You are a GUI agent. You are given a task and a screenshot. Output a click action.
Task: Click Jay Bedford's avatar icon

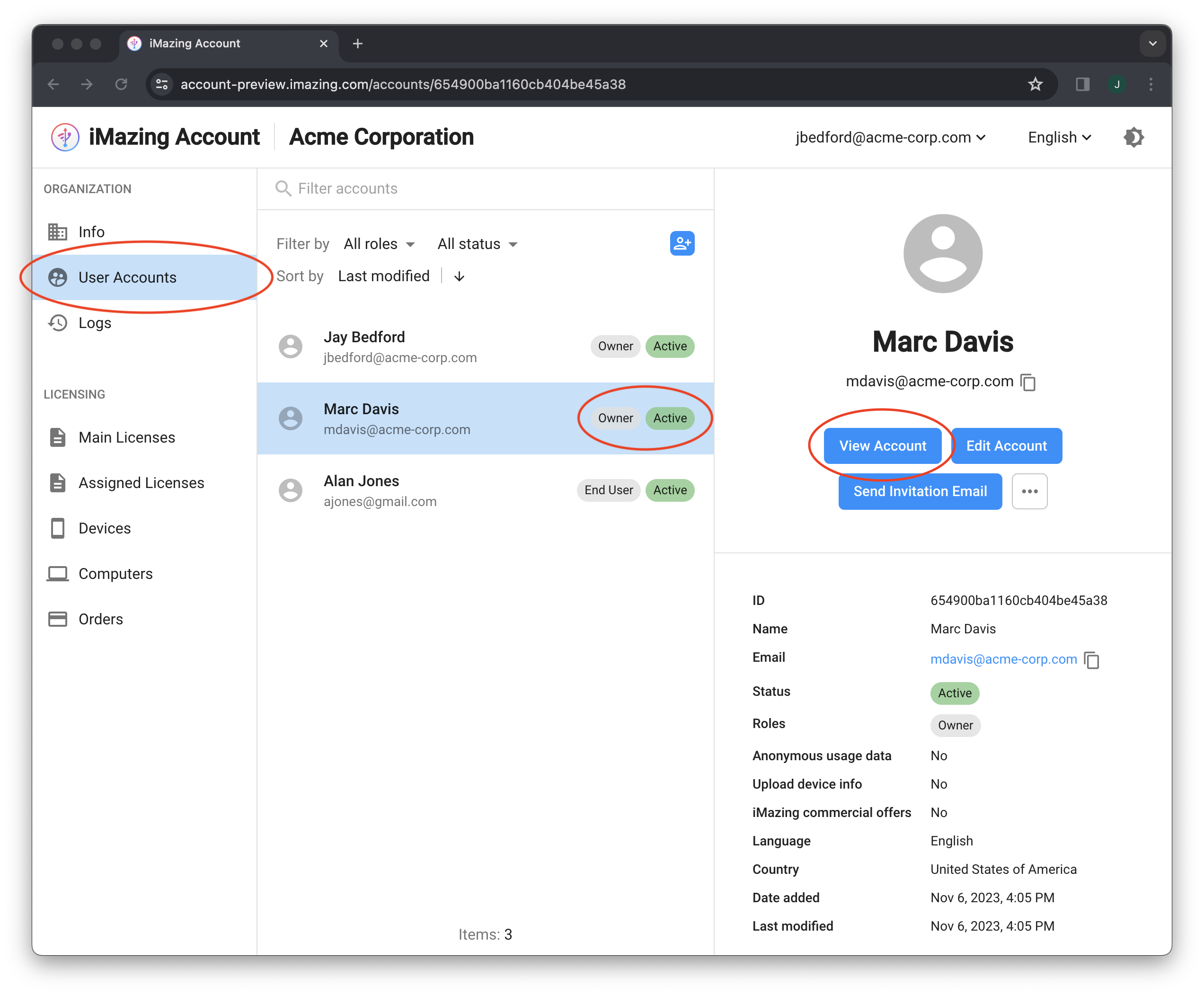(x=291, y=347)
